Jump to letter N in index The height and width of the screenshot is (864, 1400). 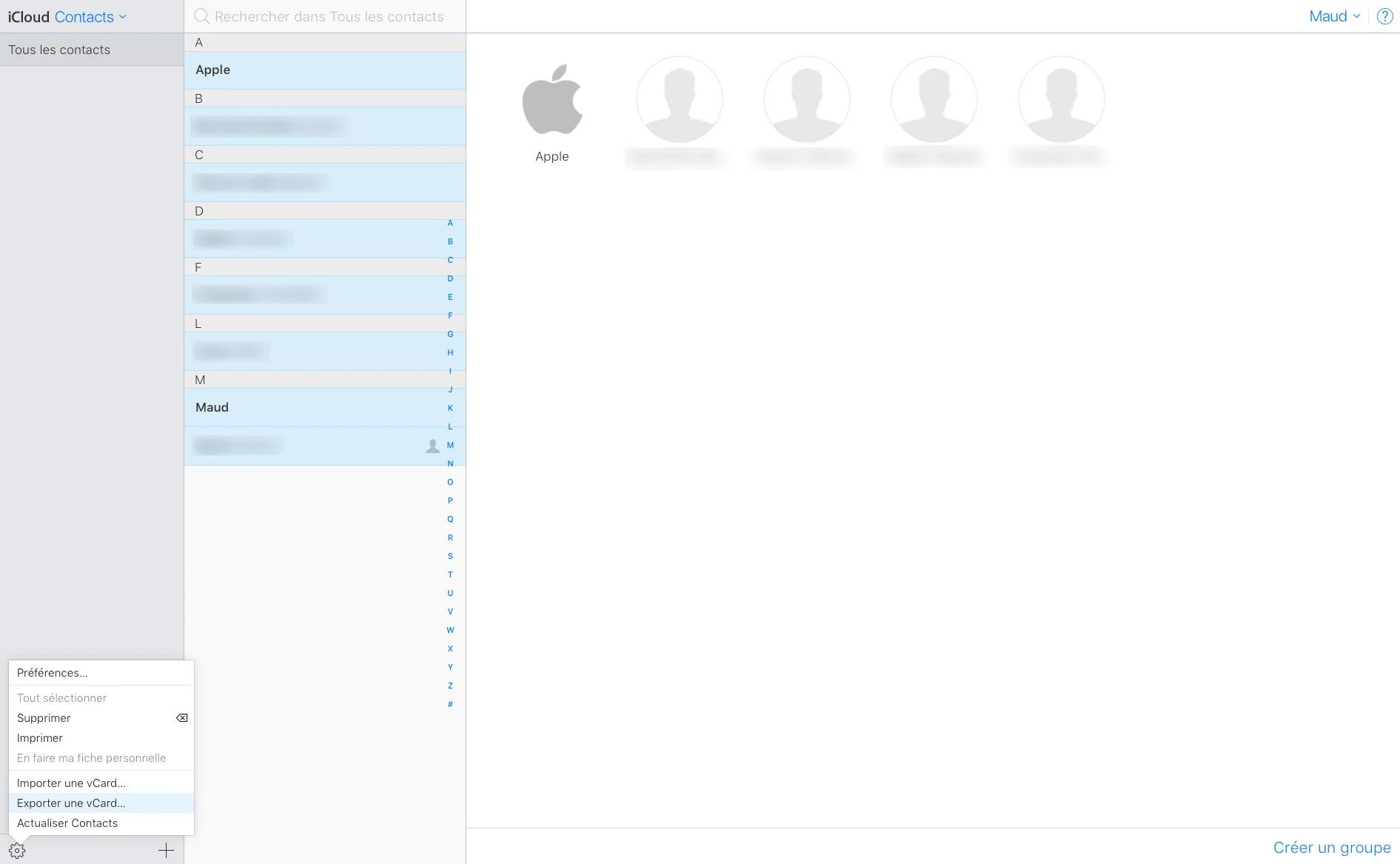coord(450,463)
